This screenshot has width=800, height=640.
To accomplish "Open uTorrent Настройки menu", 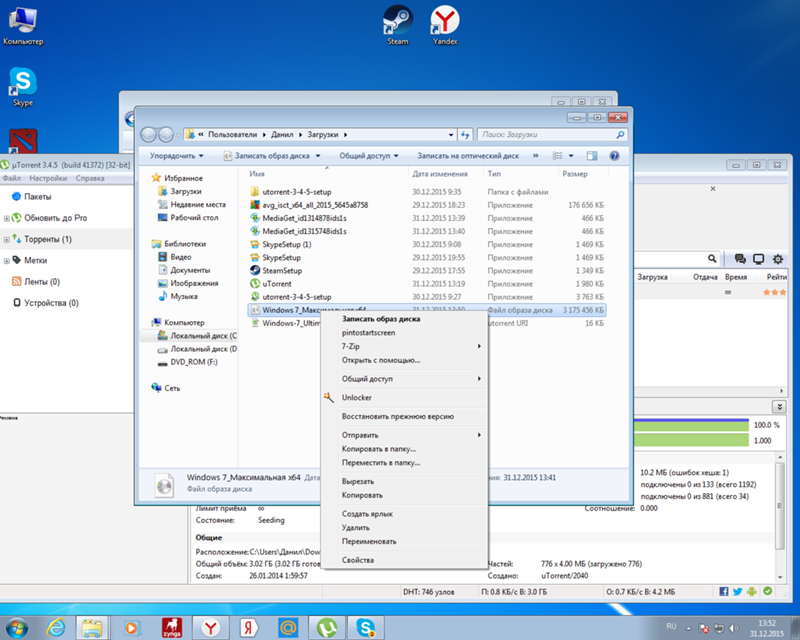I will (48, 178).
